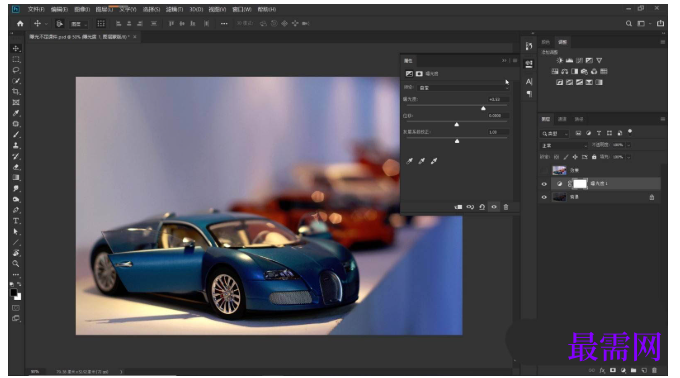
Task: Toggle pixel layer filter in Layers
Action: (x=578, y=133)
